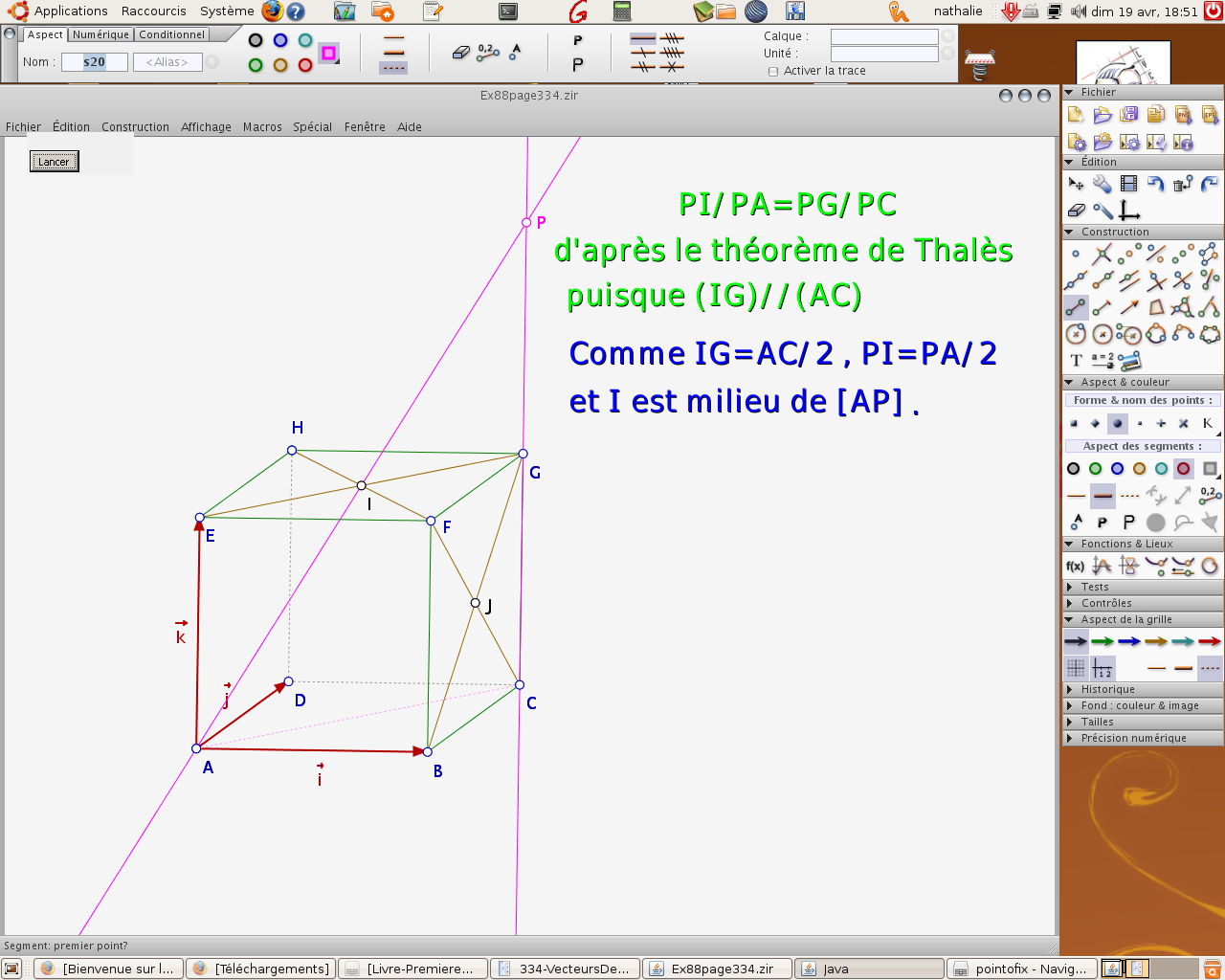Screen dimensions: 1225x980
Task: Select the polygon construction tool
Action: (1156, 307)
